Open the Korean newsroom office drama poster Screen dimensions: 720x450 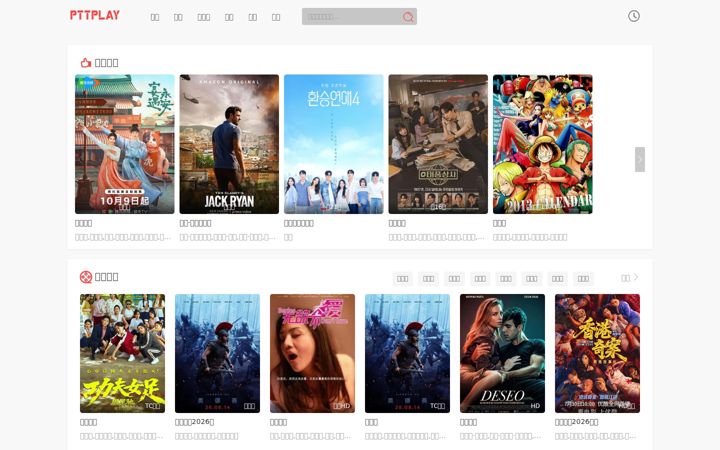438,144
